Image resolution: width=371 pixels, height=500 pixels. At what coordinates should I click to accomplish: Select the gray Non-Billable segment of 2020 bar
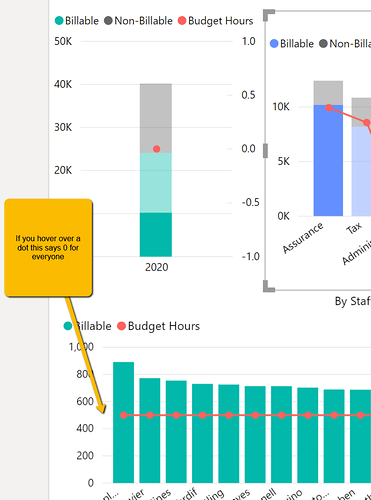point(156,118)
